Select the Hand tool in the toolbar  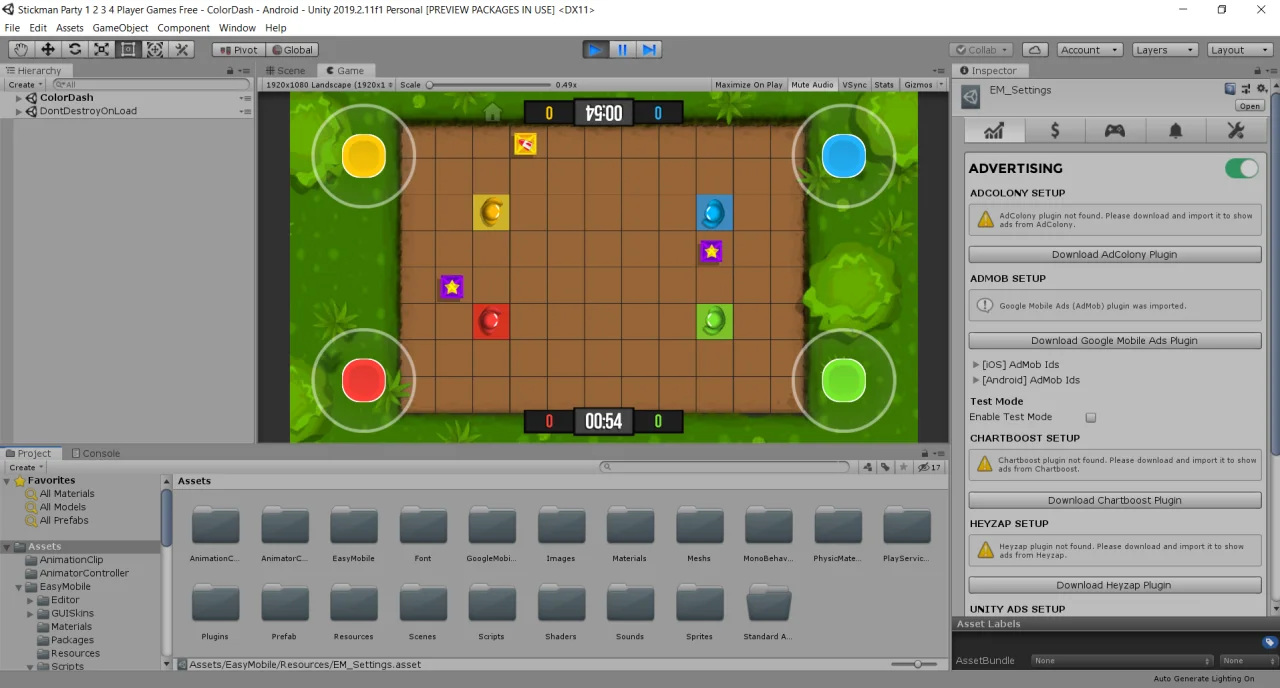pyautogui.click(x=21, y=49)
